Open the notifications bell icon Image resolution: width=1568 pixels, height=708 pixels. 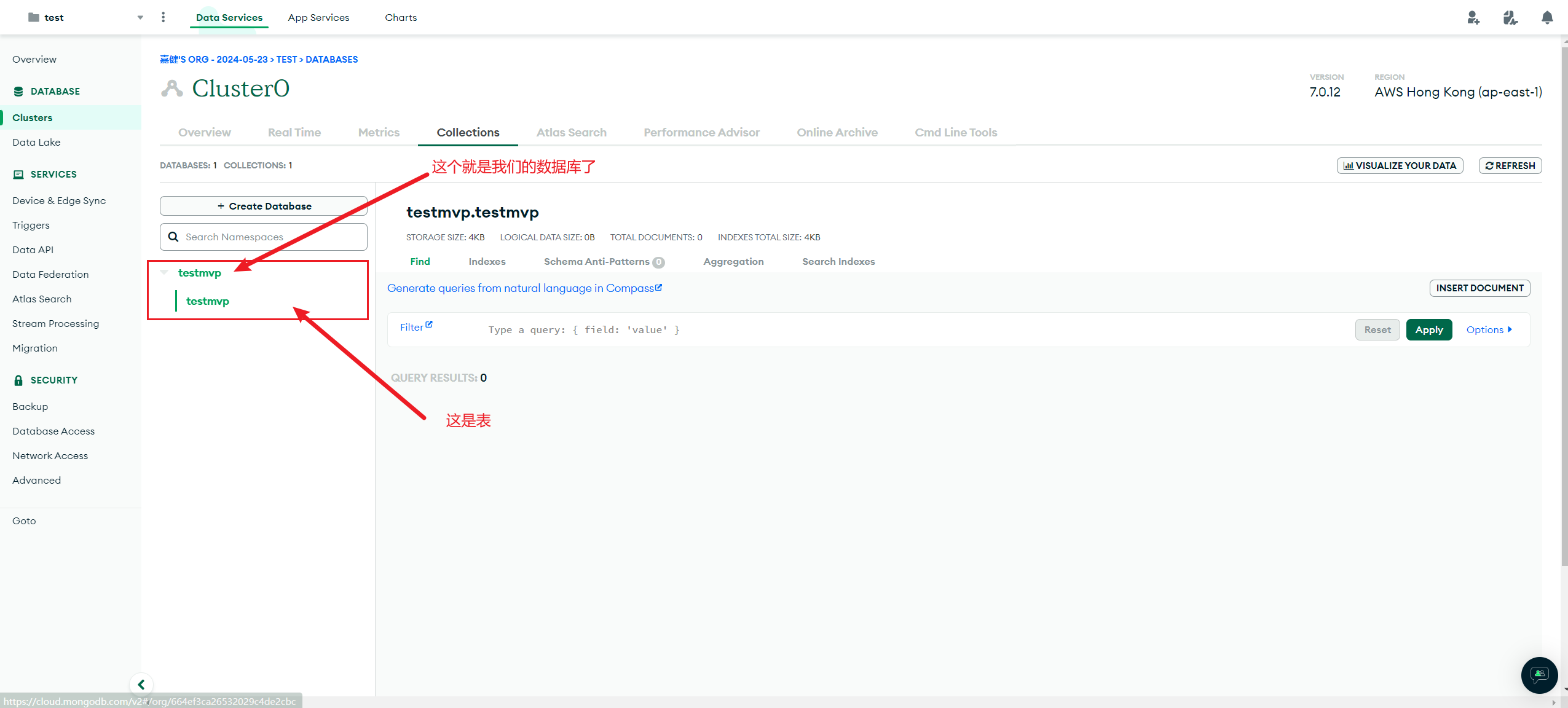pyautogui.click(x=1546, y=17)
